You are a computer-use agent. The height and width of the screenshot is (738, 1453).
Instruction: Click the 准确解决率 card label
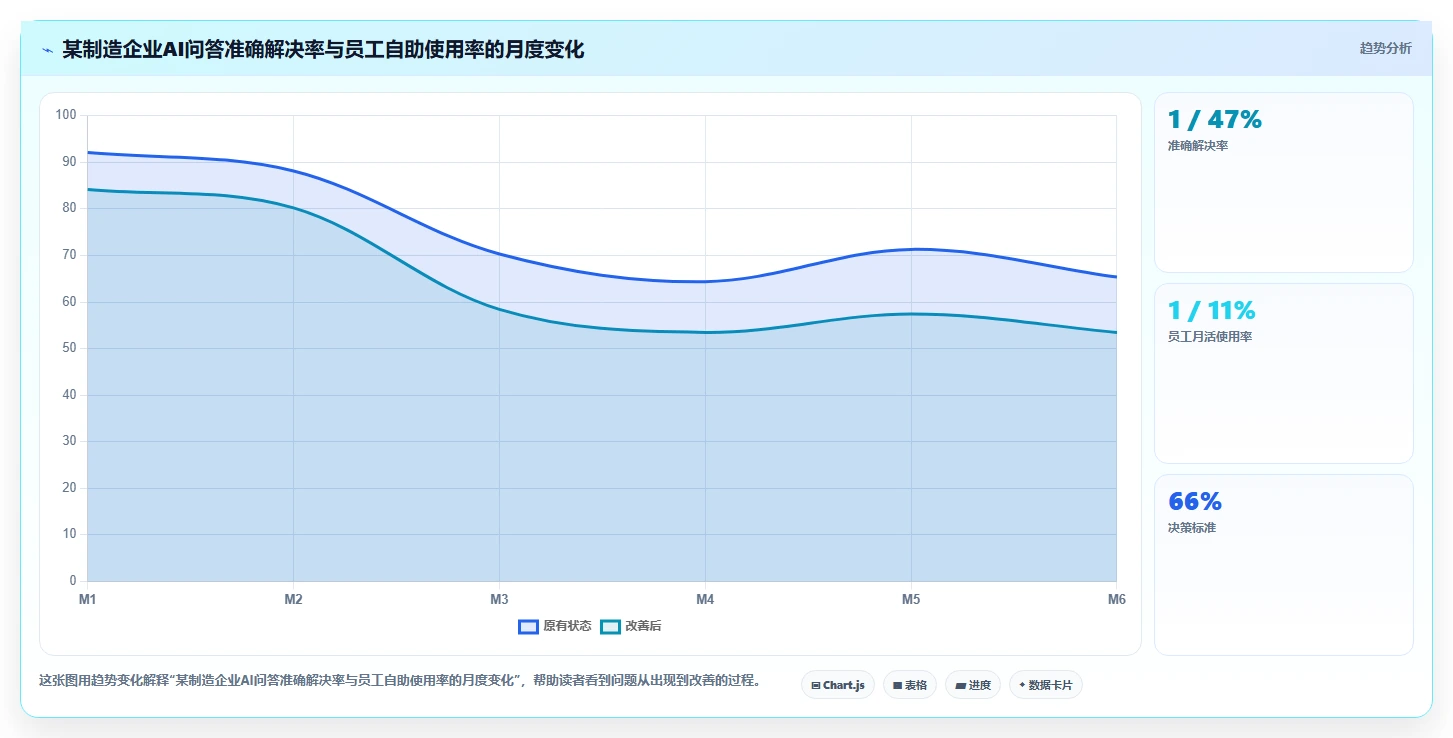pyautogui.click(x=1198, y=146)
